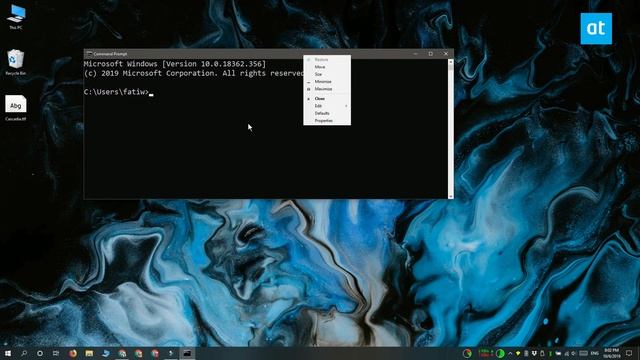The image size is (640, 360).
Task: Select the Recycle Bin desktop icon
Action: coord(16,62)
